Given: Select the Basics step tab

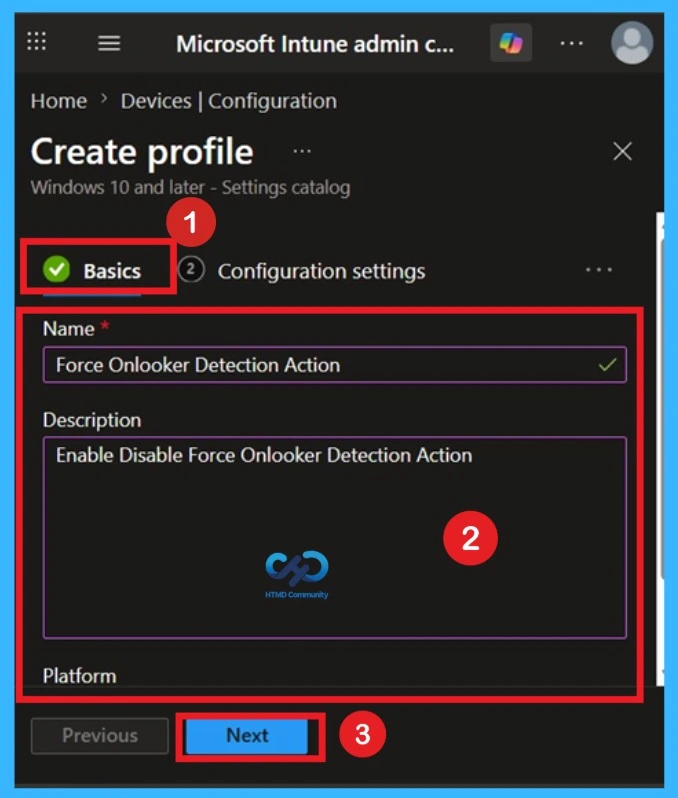Looking at the screenshot, I should click(x=92, y=270).
